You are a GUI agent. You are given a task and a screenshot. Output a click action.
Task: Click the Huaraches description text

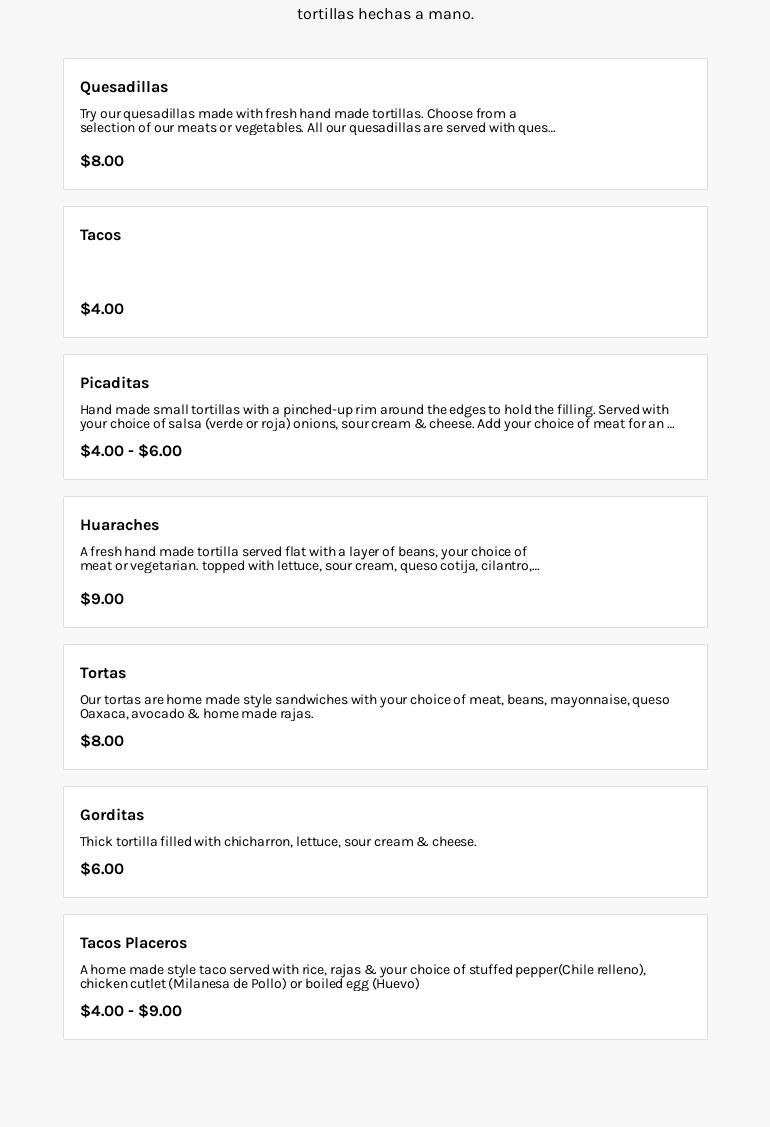(309, 559)
